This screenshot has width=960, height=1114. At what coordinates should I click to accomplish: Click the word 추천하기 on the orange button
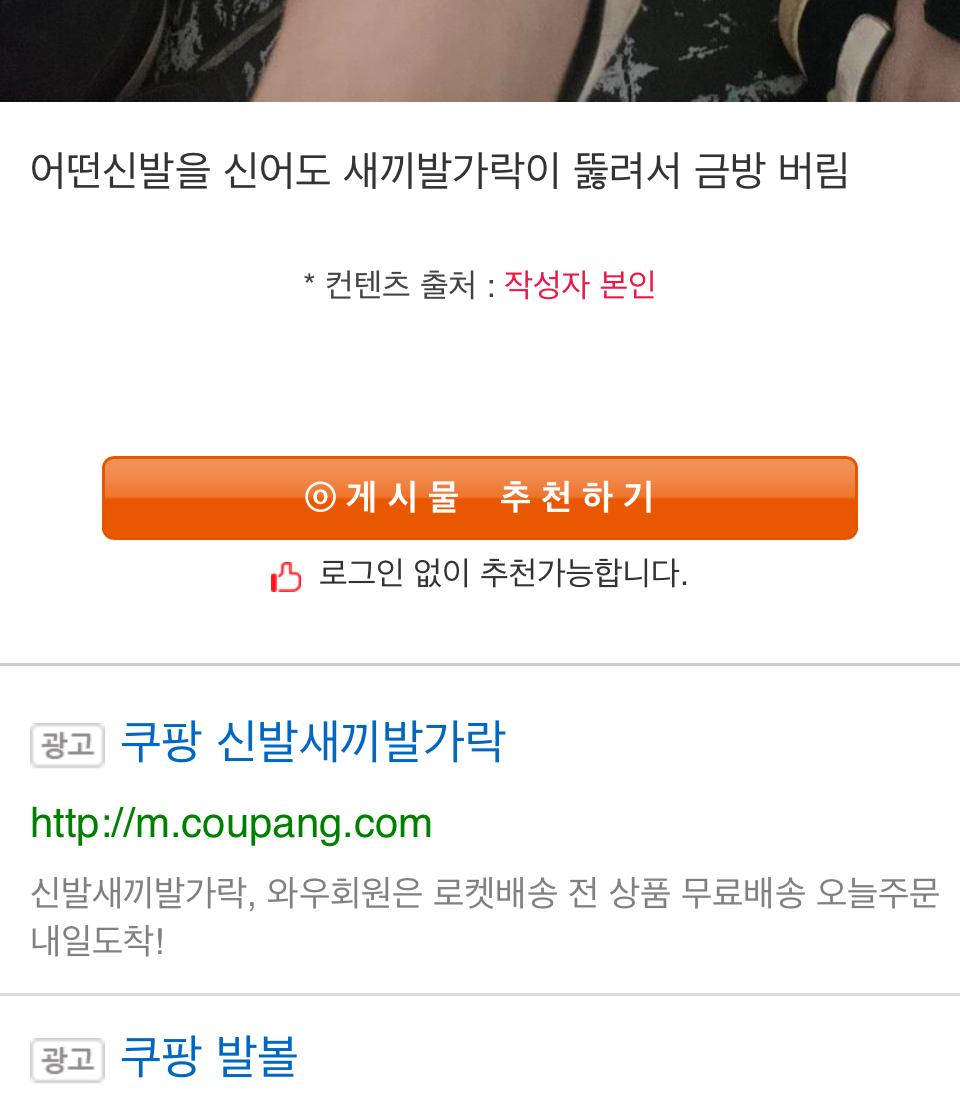pyautogui.click(x=577, y=497)
